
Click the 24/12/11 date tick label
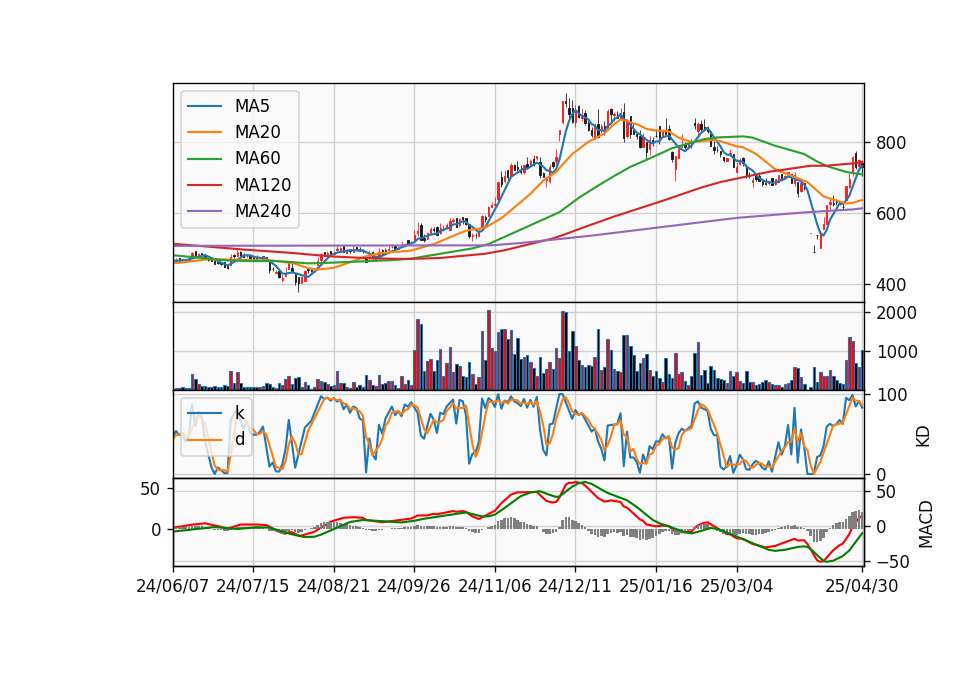pyautogui.click(x=575, y=586)
